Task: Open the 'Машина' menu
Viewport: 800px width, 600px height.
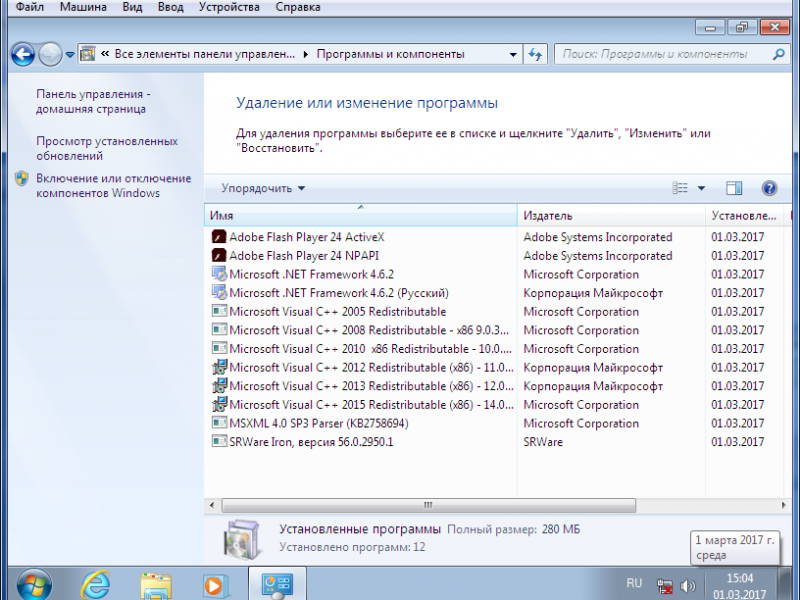Action: [83, 7]
